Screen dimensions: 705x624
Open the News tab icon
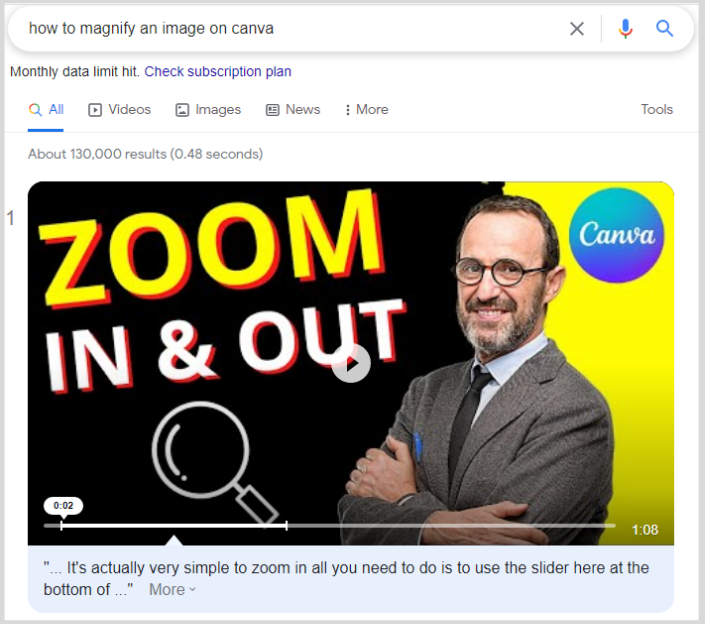272,110
